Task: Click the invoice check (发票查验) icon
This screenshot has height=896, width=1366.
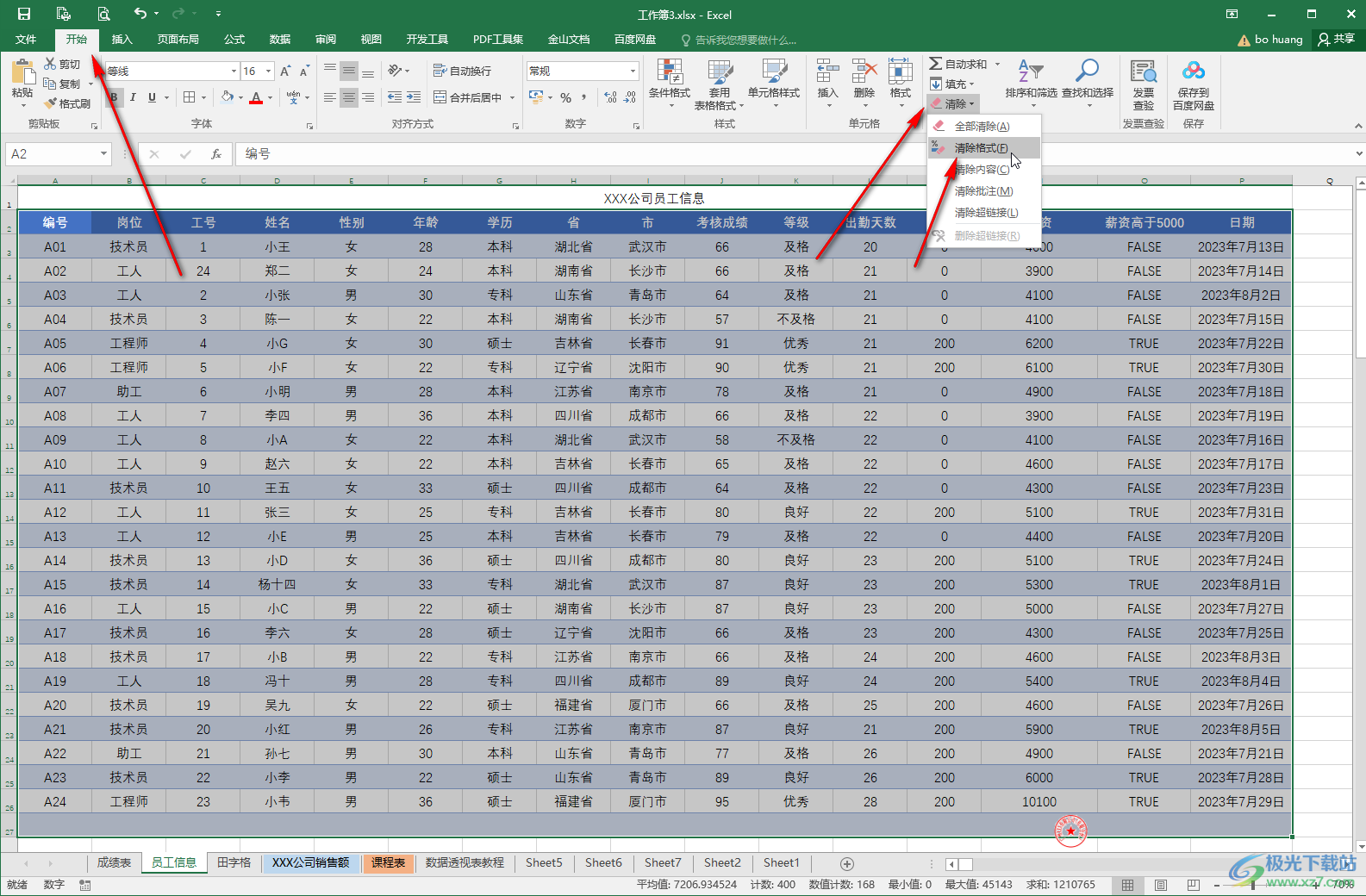Action: [x=1144, y=84]
